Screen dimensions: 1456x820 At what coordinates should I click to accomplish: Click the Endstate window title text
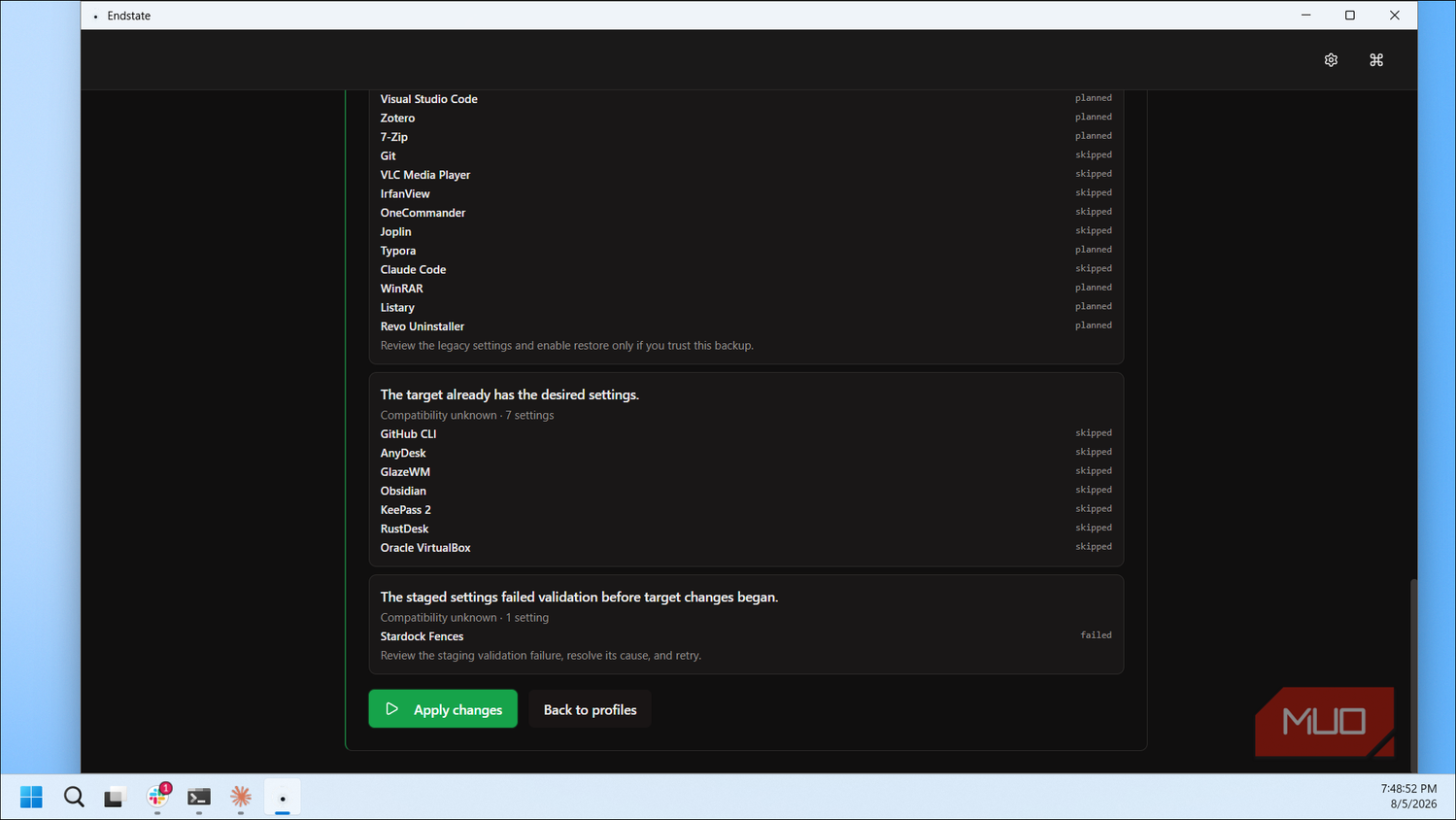129,16
